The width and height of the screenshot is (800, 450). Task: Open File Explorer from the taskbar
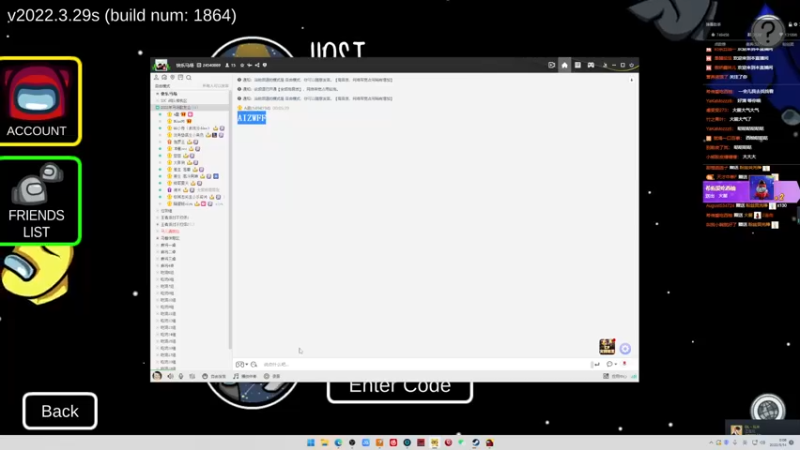pyautogui.click(x=324, y=442)
